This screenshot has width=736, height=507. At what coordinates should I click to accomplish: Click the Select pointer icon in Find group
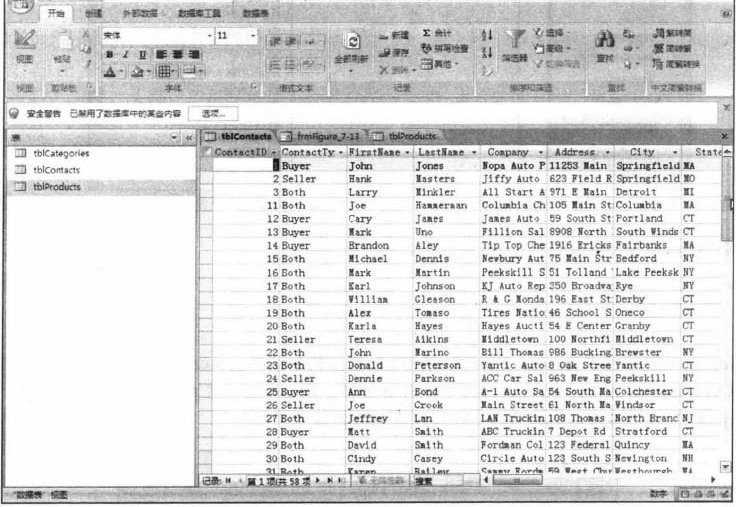tap(629, 64)
